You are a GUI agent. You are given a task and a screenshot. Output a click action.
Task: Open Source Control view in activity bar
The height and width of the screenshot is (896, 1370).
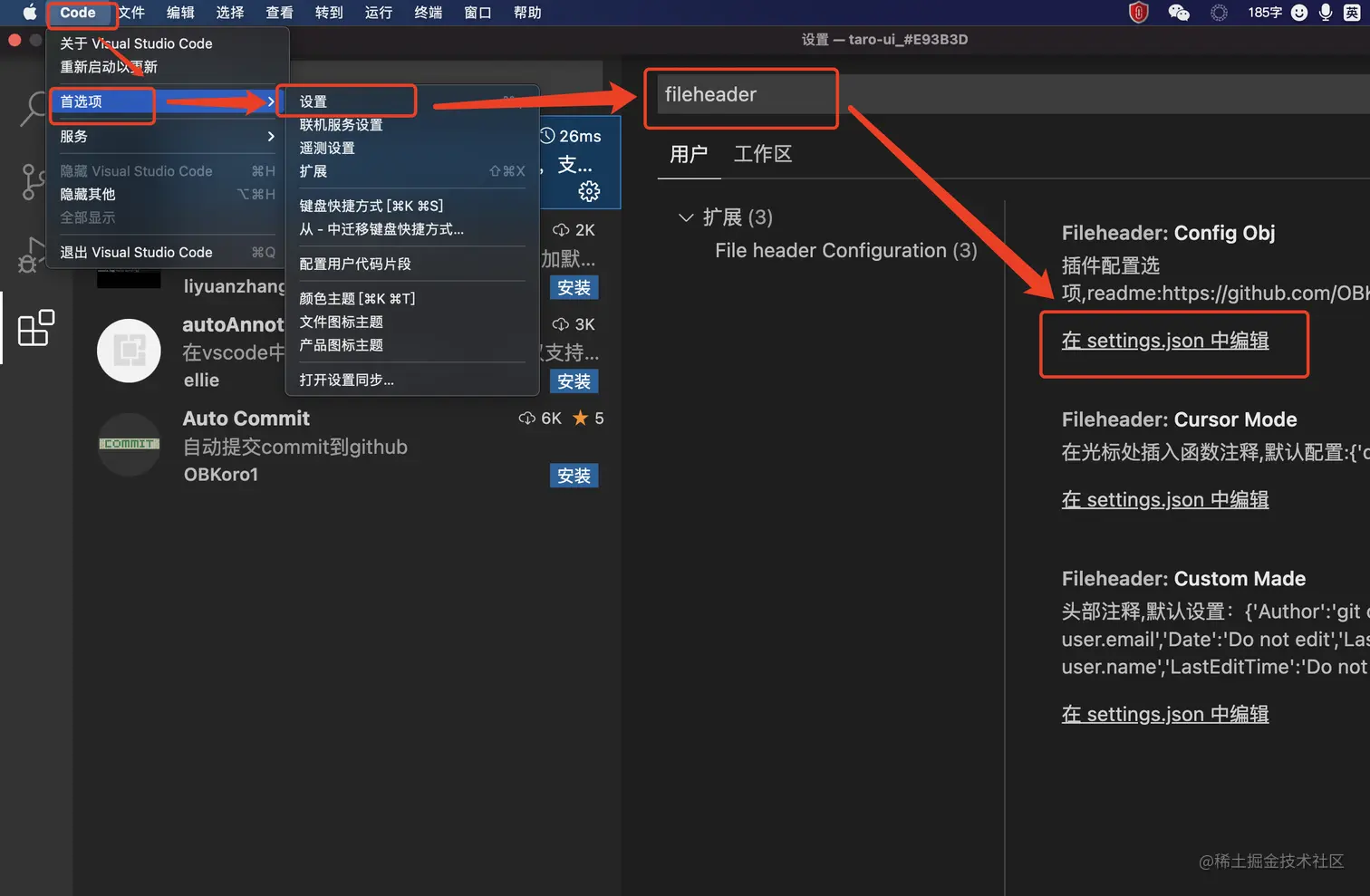33,182
